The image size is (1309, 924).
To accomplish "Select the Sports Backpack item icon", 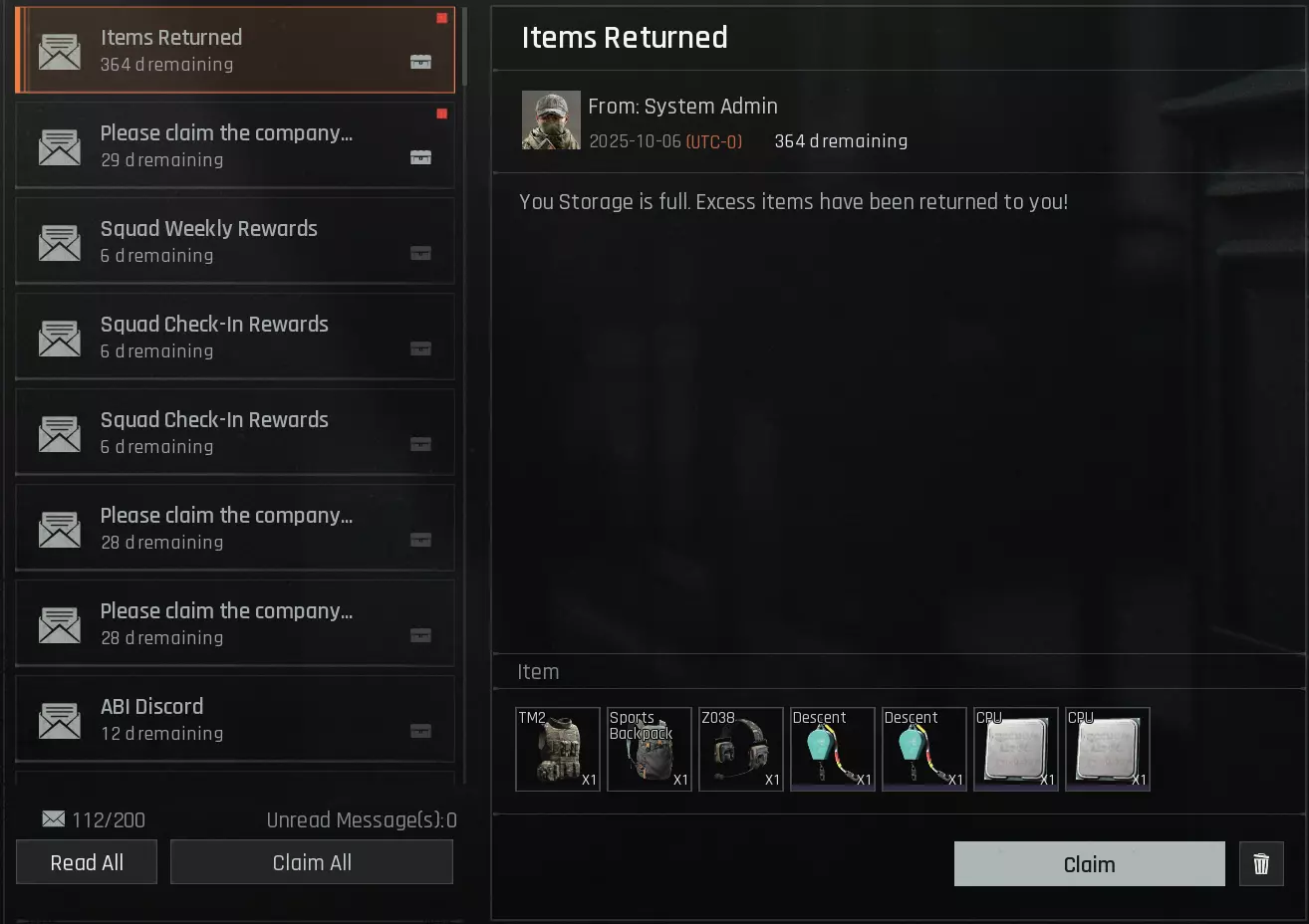I will [650, 749].
